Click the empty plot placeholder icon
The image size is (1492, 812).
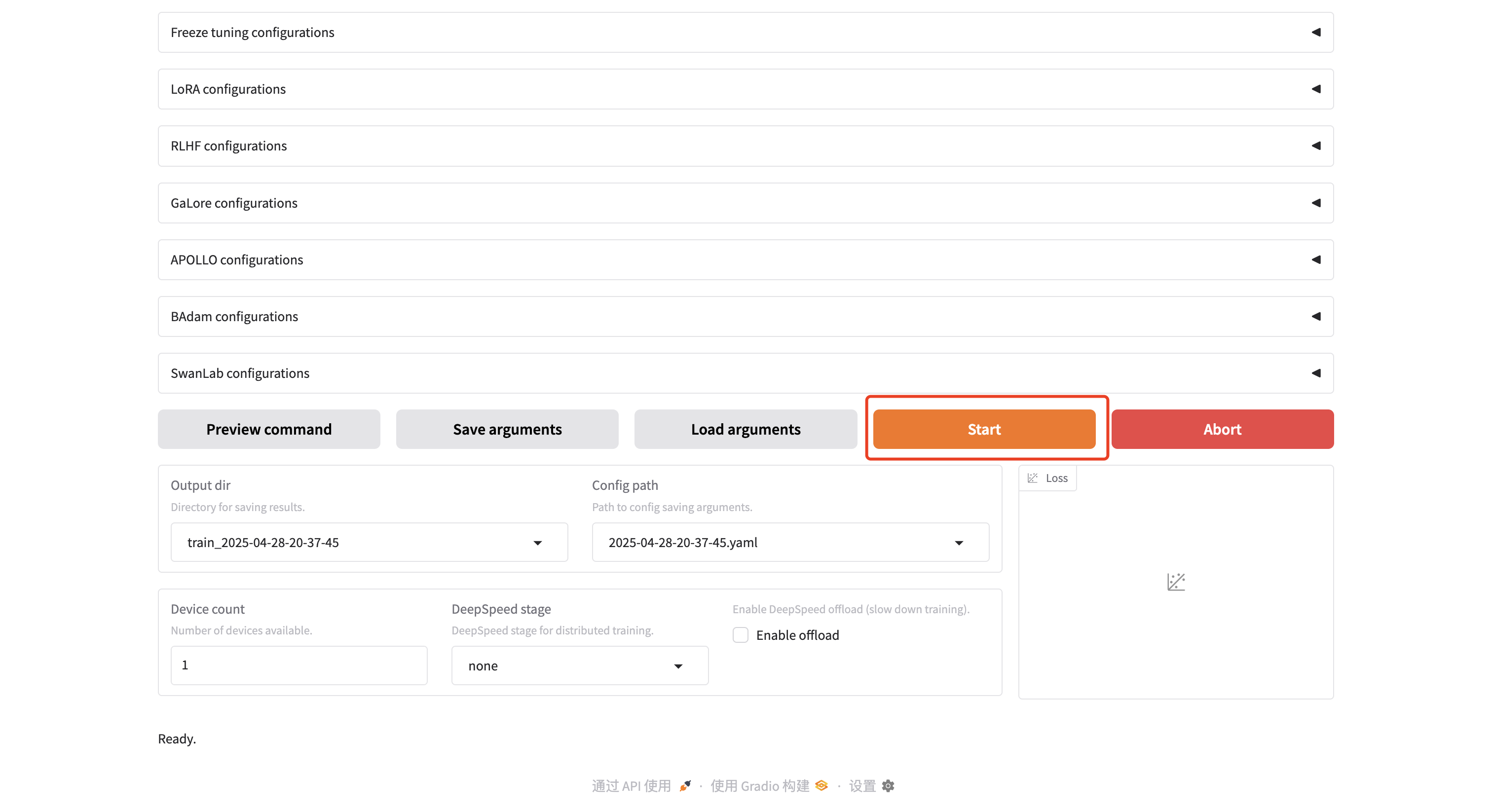1176,582
